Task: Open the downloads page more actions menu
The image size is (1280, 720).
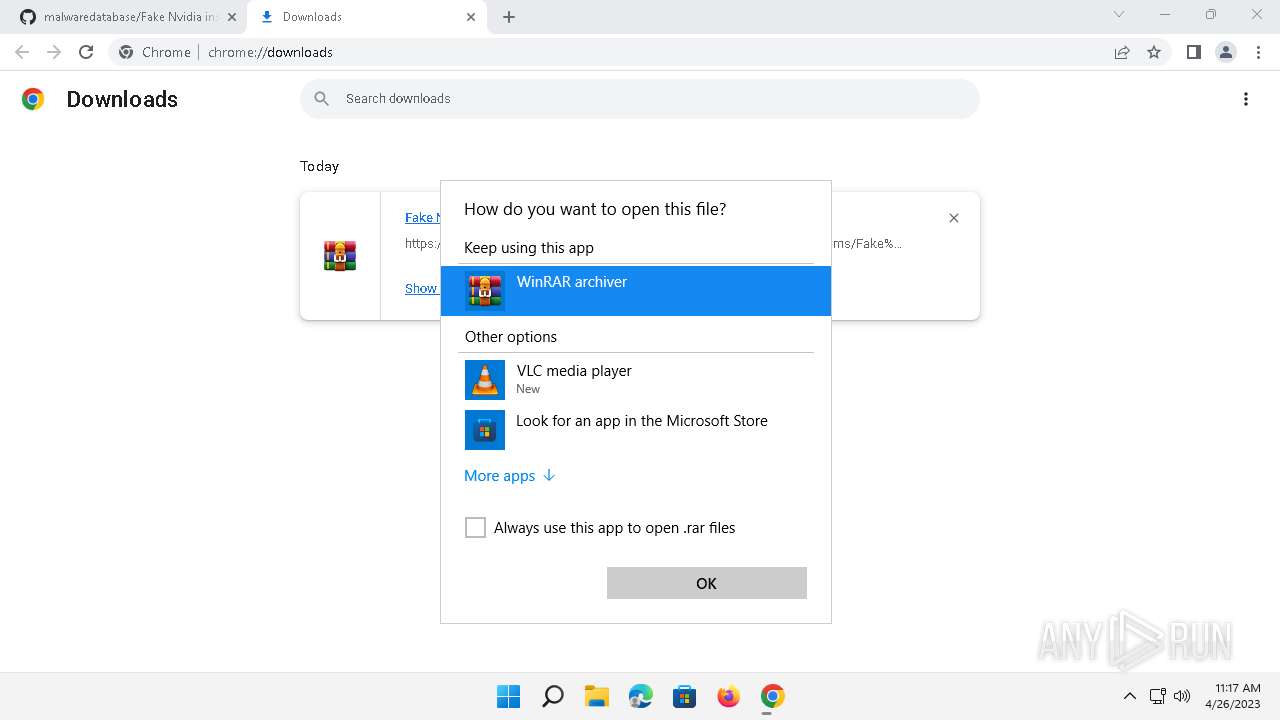Action: pos(1246,99)
